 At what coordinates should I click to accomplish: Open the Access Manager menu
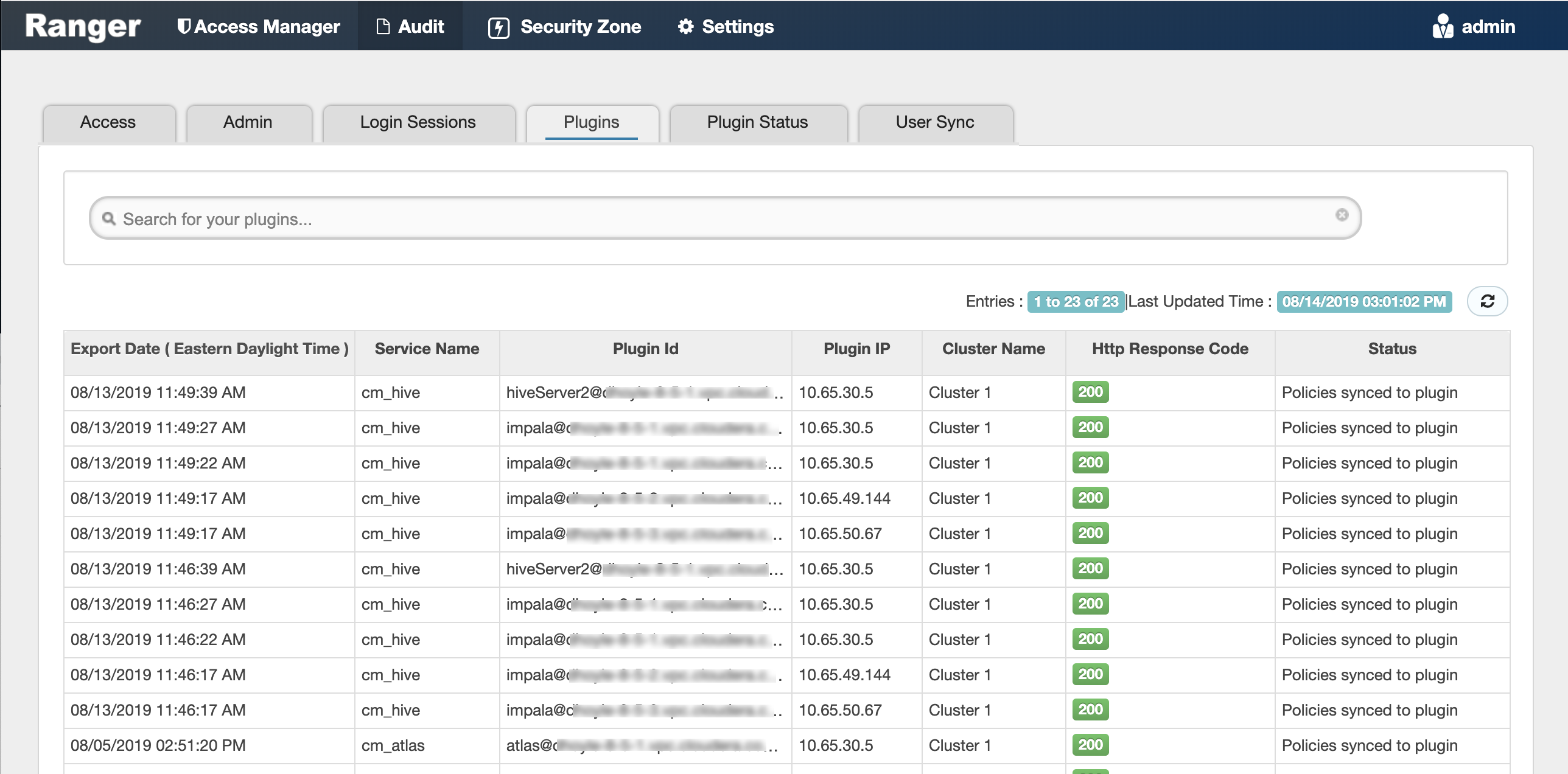click(267, 27)
